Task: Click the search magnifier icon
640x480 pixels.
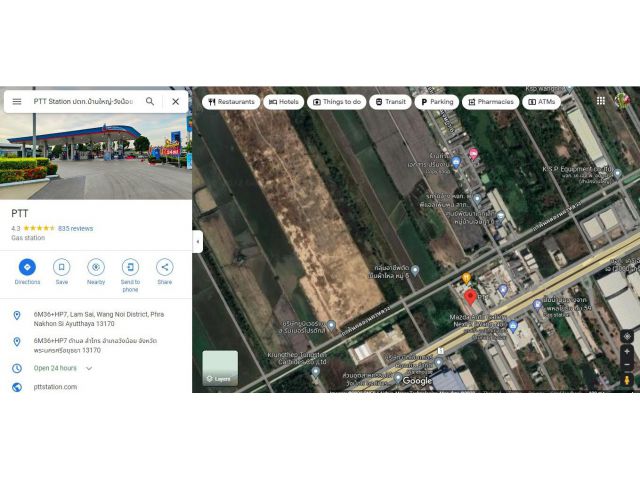Action: pyautogui.click(x=150, y=101)
